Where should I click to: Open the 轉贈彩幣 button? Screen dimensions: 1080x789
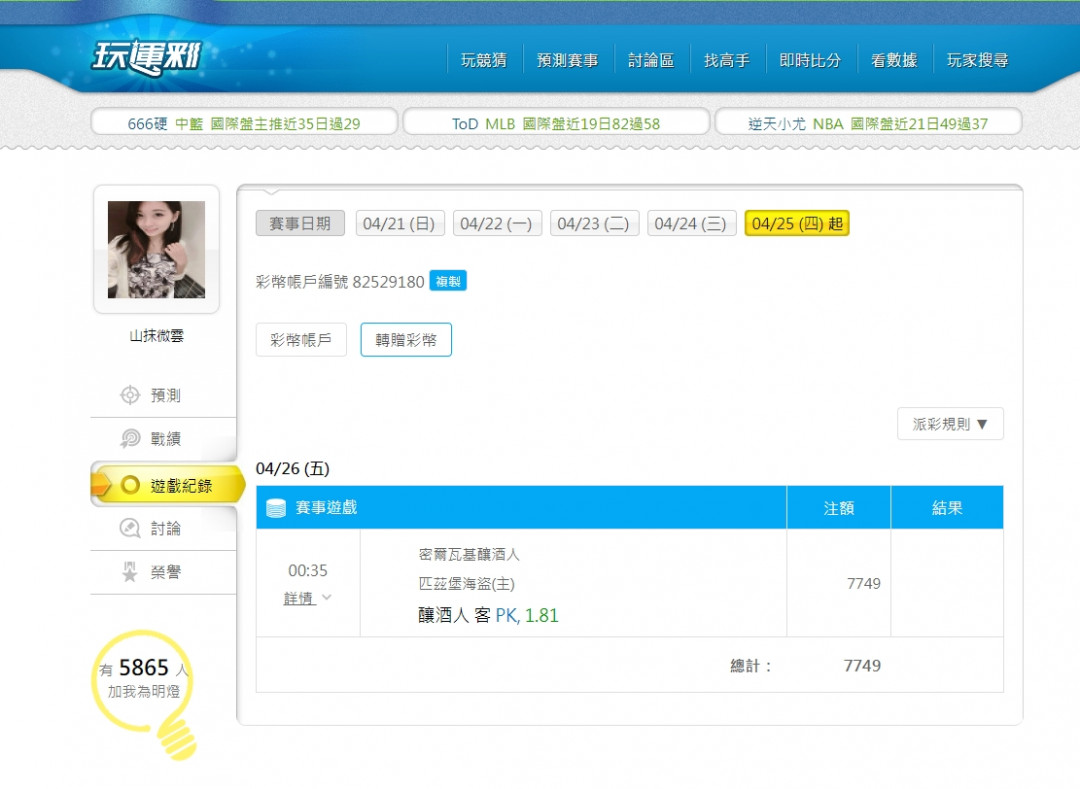pos(406,340)
